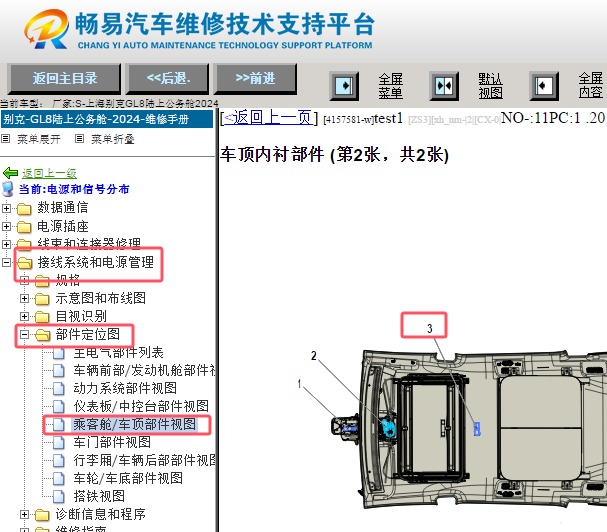
Task: Click the blue highlighted component on roof diagram
Action: 477,429
